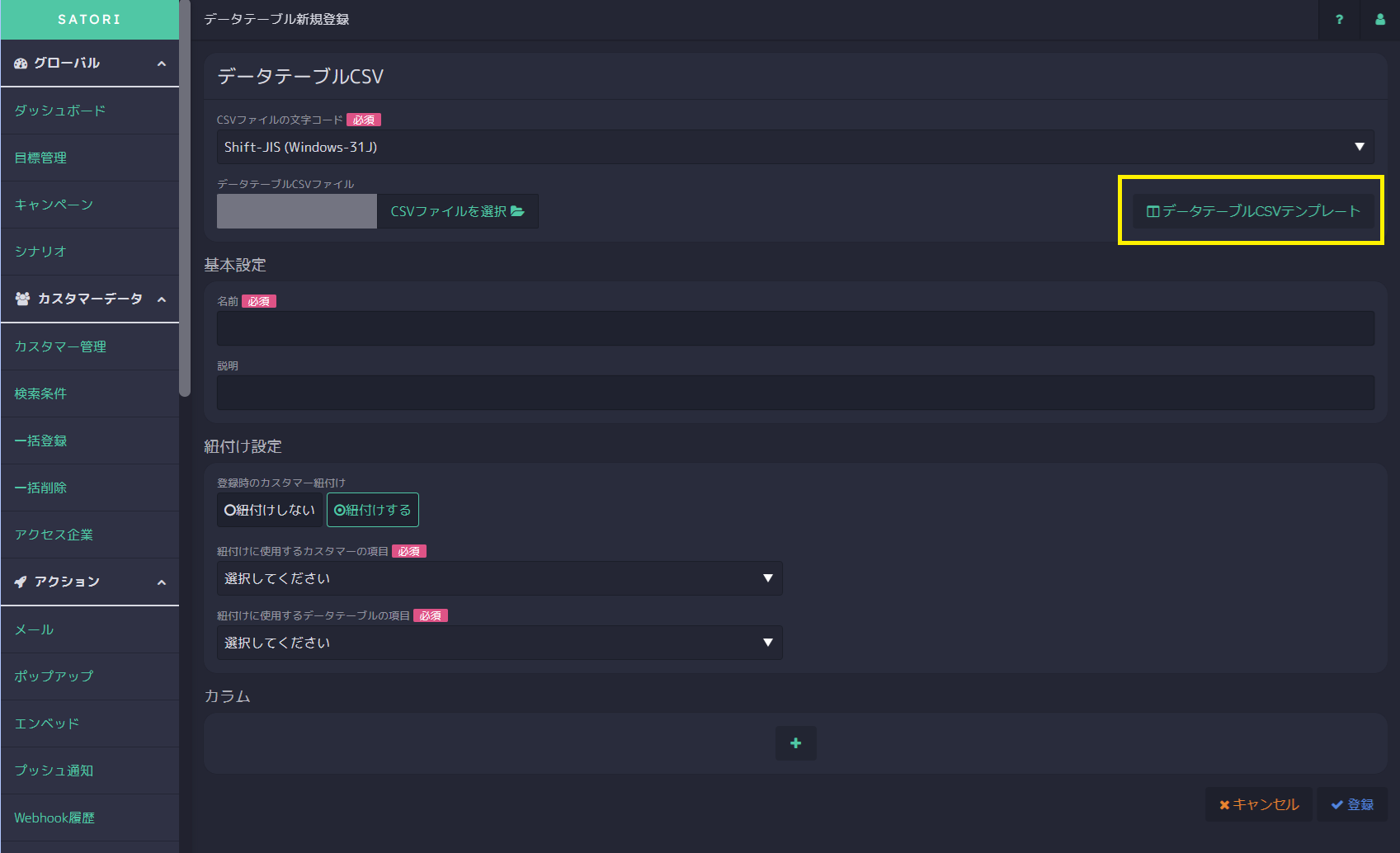Open 検索条件 menu item

click(90, 394)
